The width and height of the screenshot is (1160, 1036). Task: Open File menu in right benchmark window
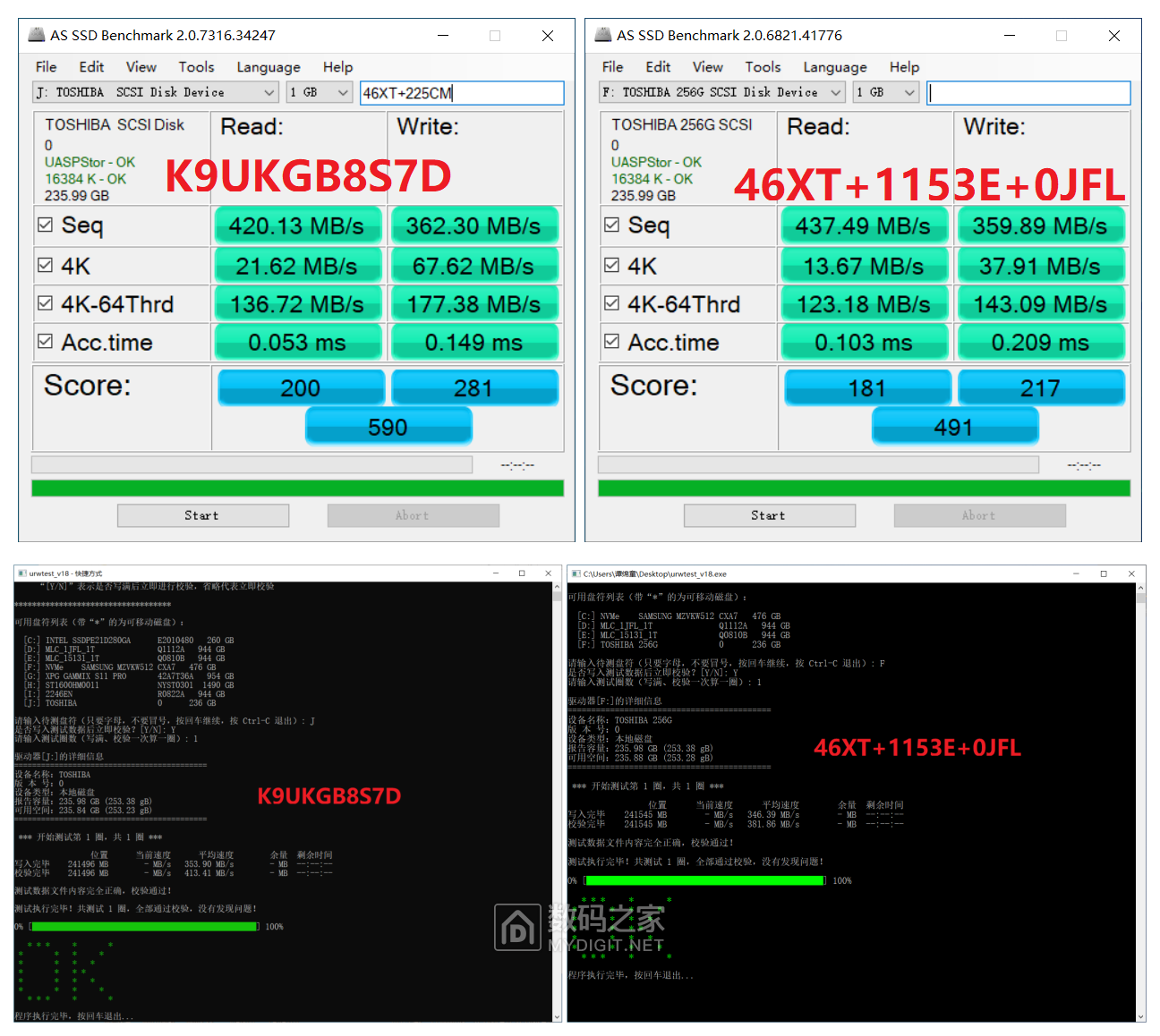pyautogui.click(x=613, y=67)
